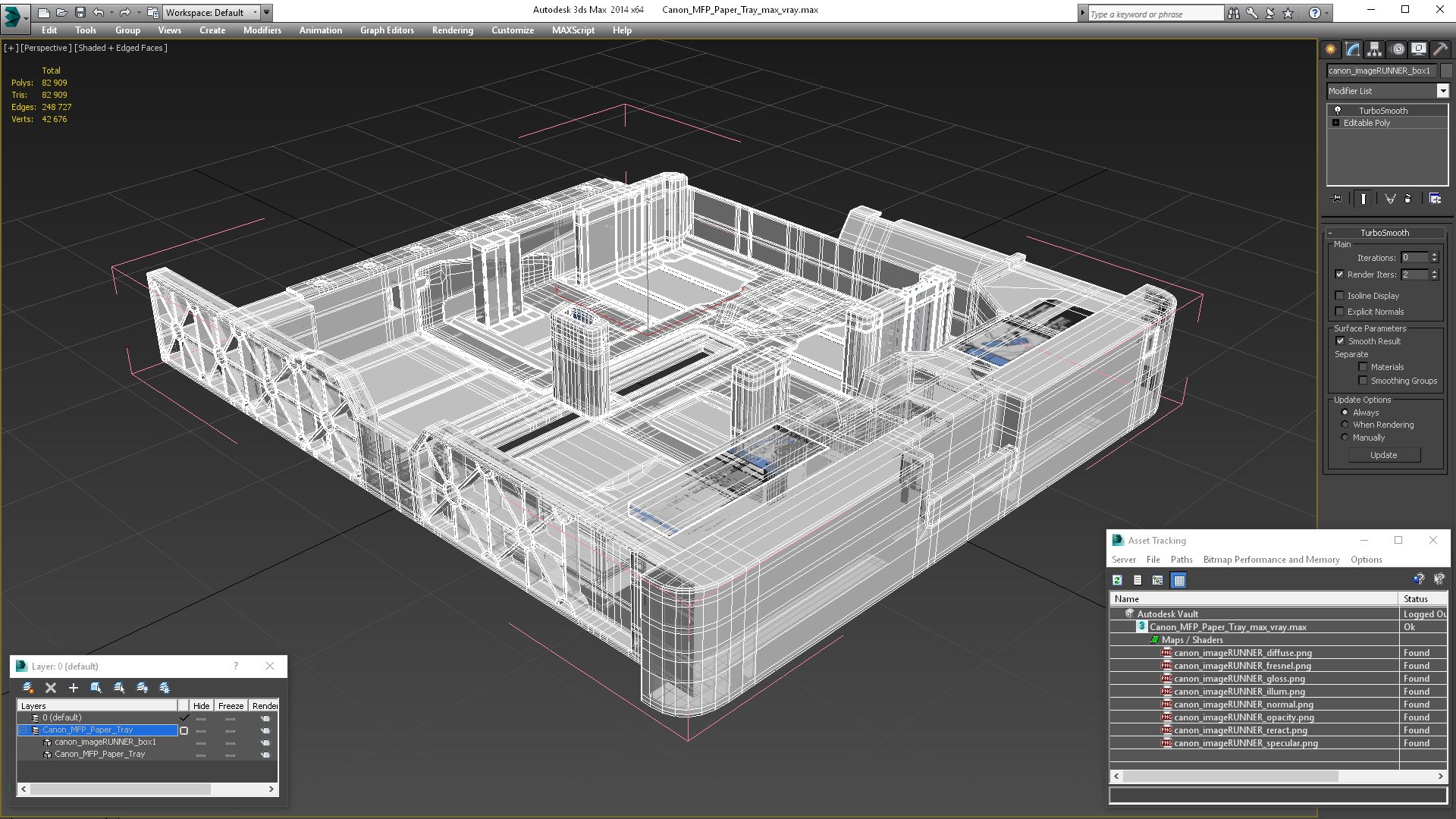Open the Utilities hammer tab

tap(1440, 49)
